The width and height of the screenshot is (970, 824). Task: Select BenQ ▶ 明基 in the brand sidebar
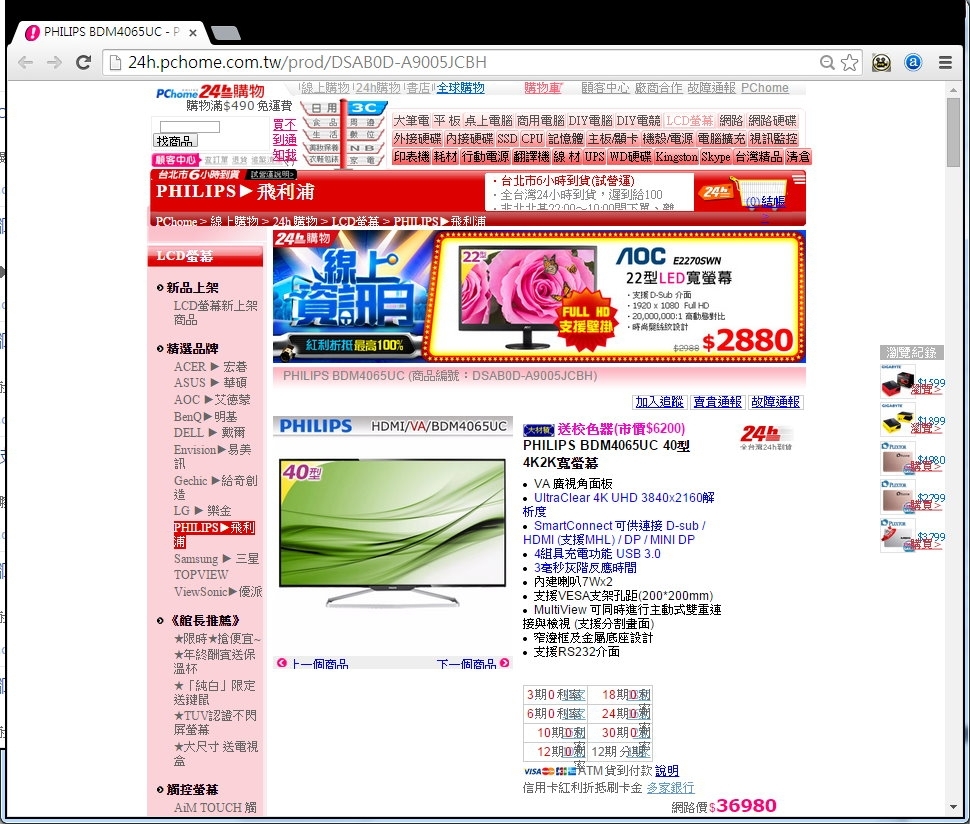pyautogui.click(x=205, y=416)
